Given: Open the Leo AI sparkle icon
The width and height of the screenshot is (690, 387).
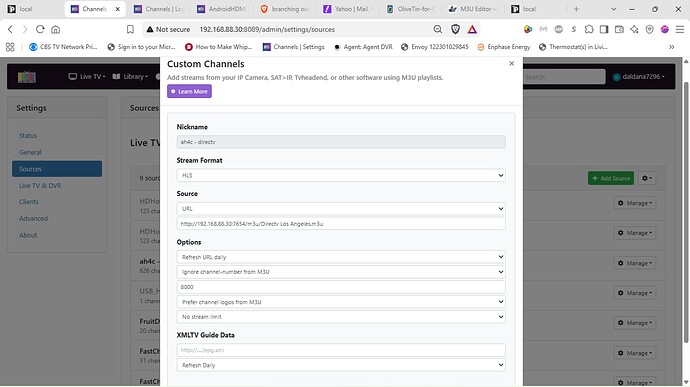Looking at the screenshot, I should coord(634,29).
